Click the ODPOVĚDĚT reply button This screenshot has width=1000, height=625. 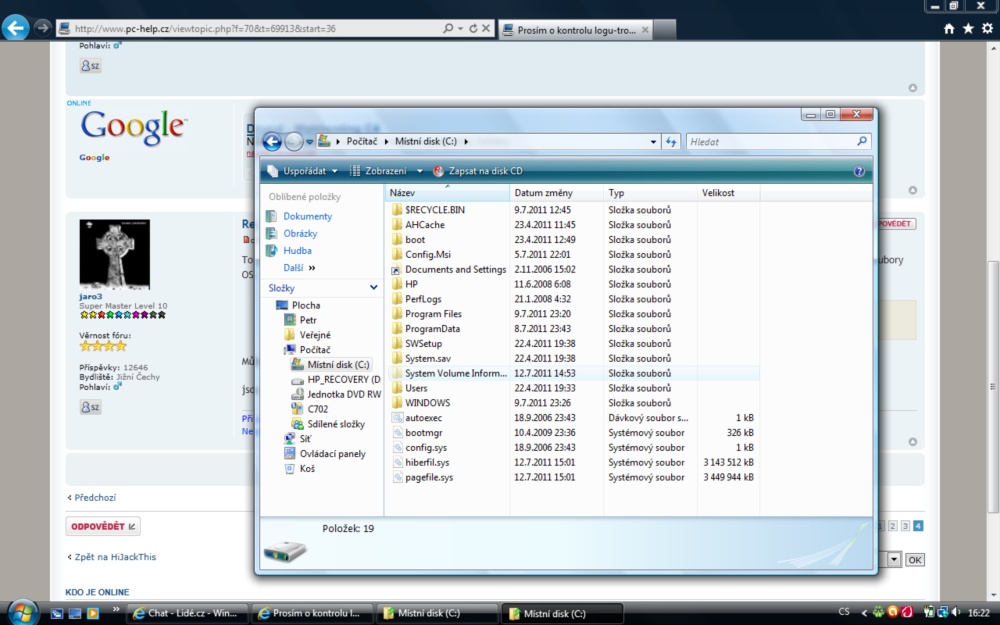point(103,526)
